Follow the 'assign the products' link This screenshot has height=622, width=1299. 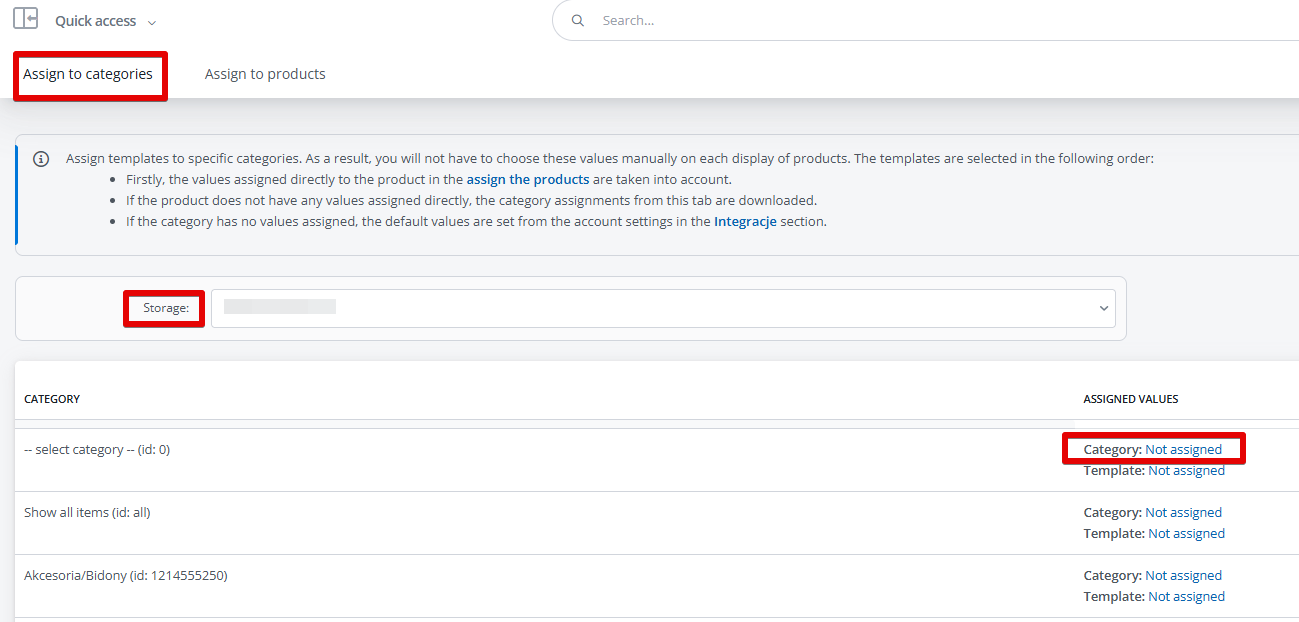click(x=527, y=179)
